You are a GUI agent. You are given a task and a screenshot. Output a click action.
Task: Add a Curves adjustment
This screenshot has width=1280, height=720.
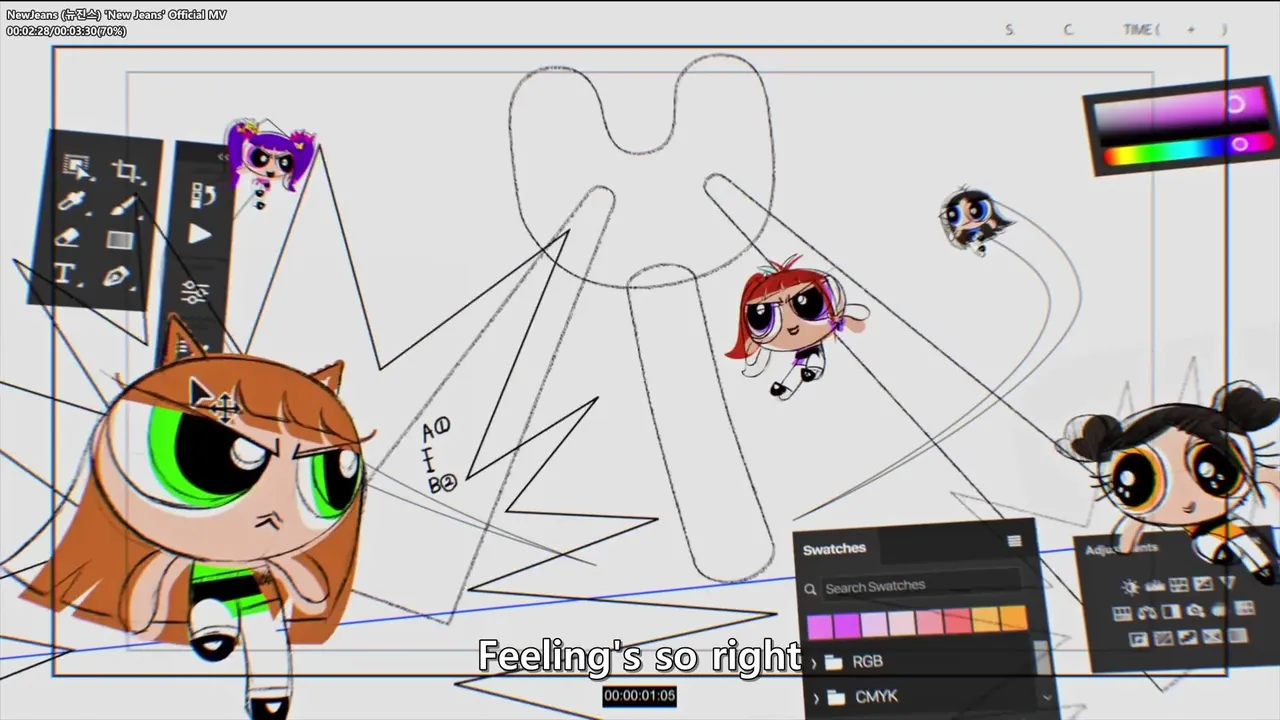tap(1179, 584)
